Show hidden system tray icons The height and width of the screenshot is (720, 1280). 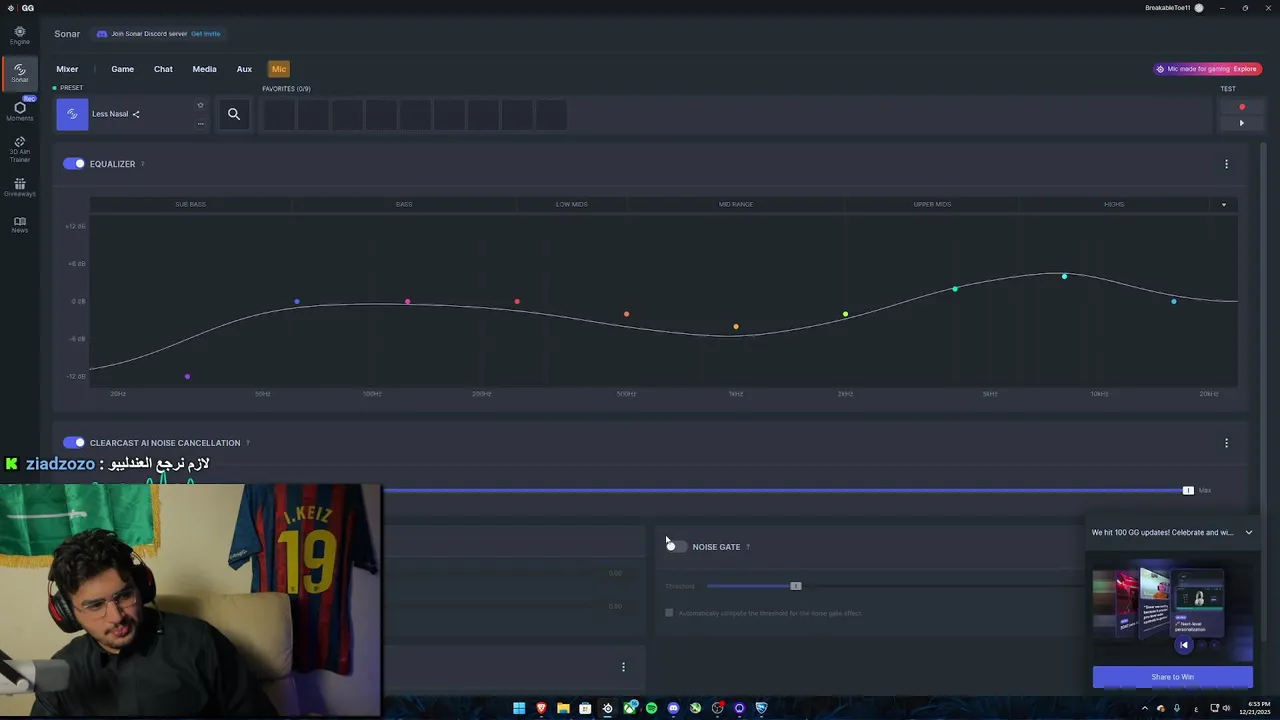1145,708
